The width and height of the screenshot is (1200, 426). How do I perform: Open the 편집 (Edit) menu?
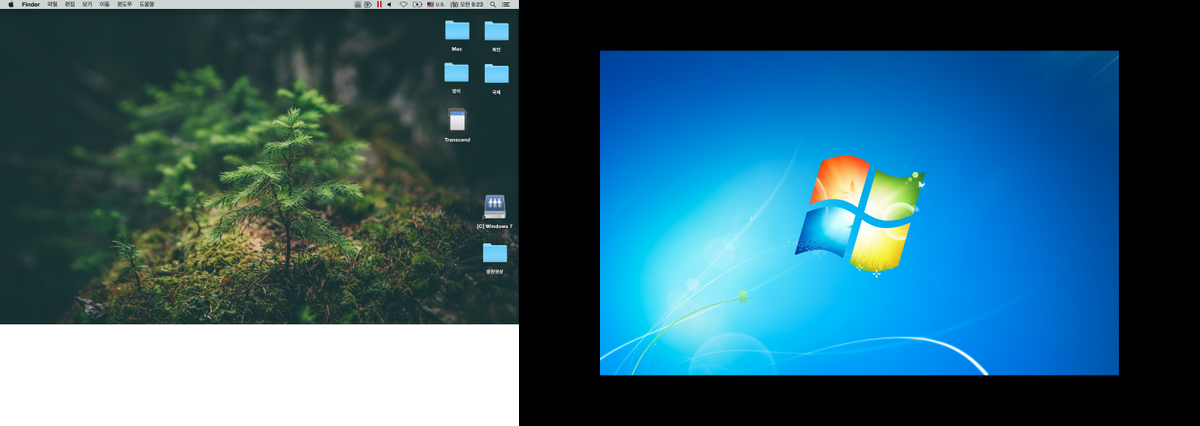(69, 4)
